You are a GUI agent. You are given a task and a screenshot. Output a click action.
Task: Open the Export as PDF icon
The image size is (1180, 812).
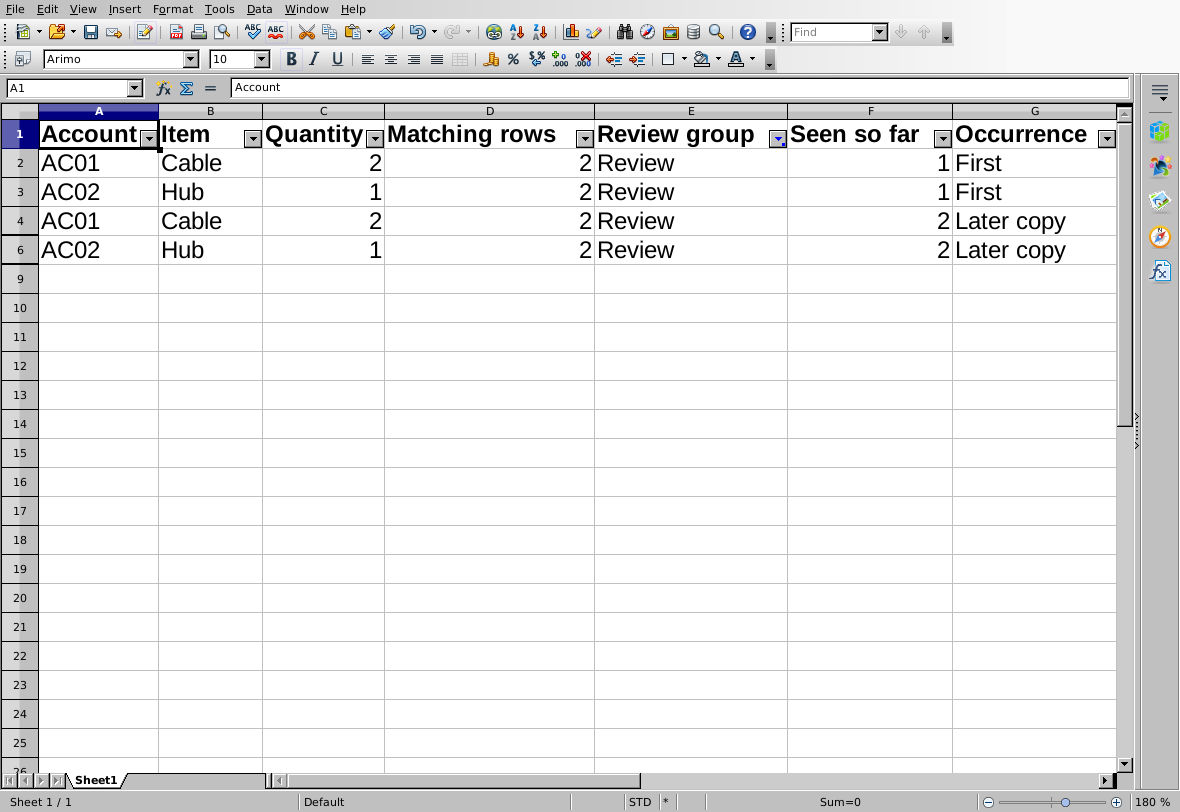coord(176,32)
